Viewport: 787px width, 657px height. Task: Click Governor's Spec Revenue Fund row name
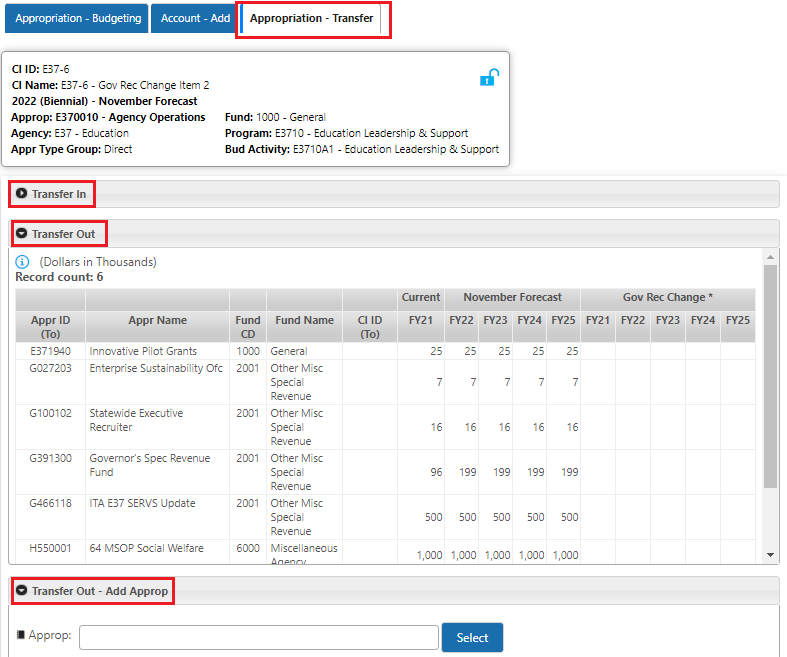[149, 465]
